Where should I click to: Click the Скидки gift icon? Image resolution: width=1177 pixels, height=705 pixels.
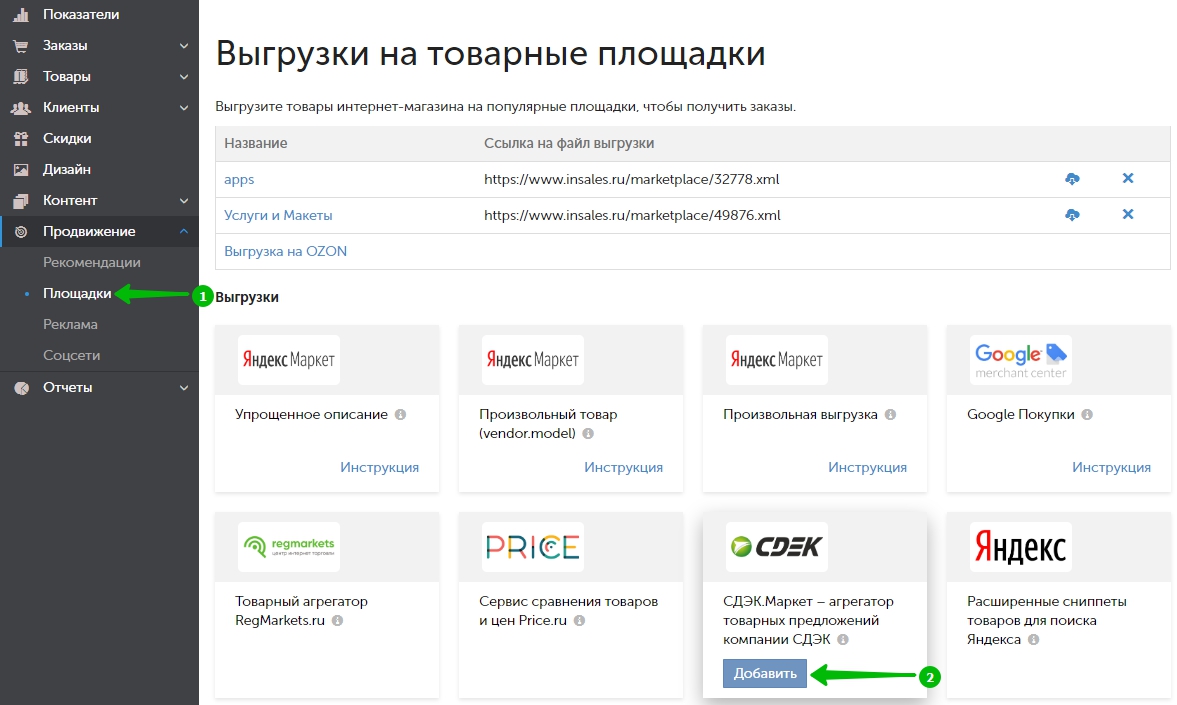(21, 139)
